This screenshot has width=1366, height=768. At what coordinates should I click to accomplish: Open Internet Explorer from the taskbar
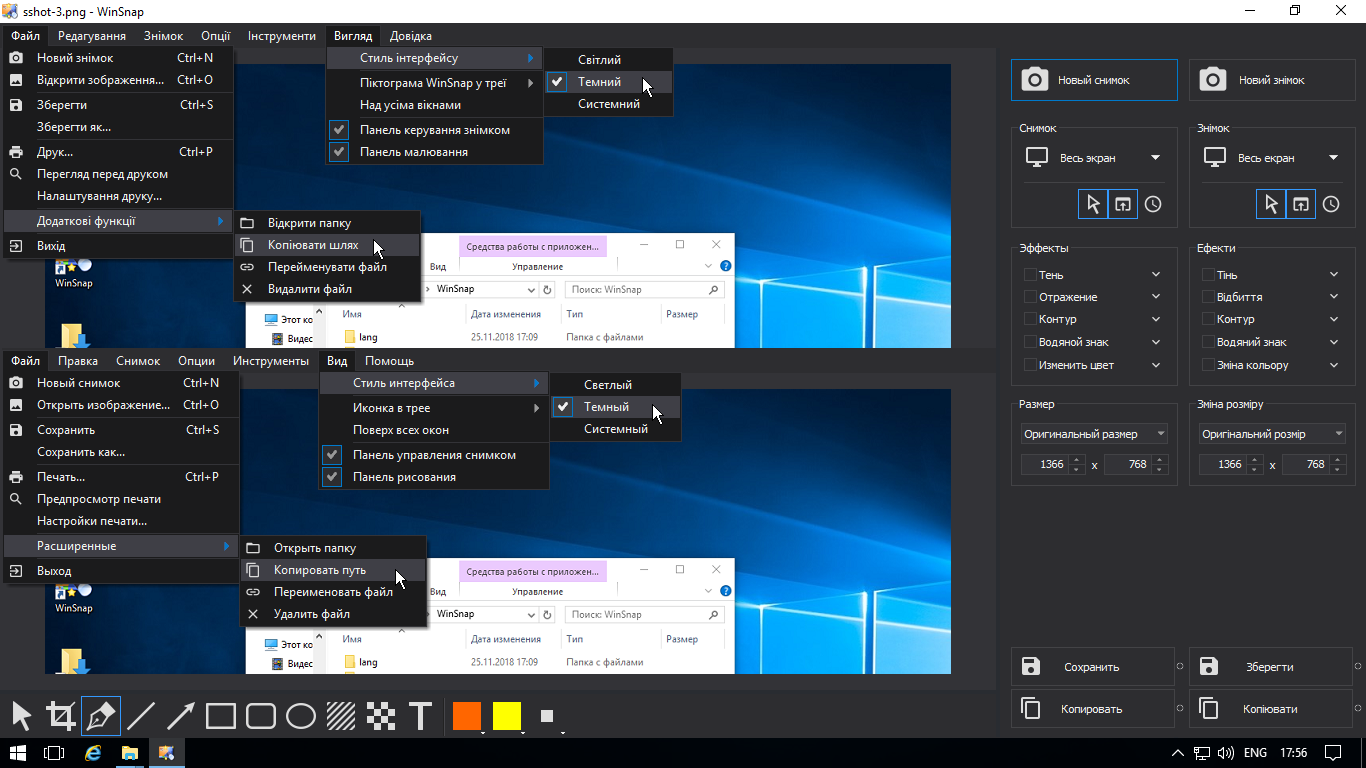click(93, 752)
